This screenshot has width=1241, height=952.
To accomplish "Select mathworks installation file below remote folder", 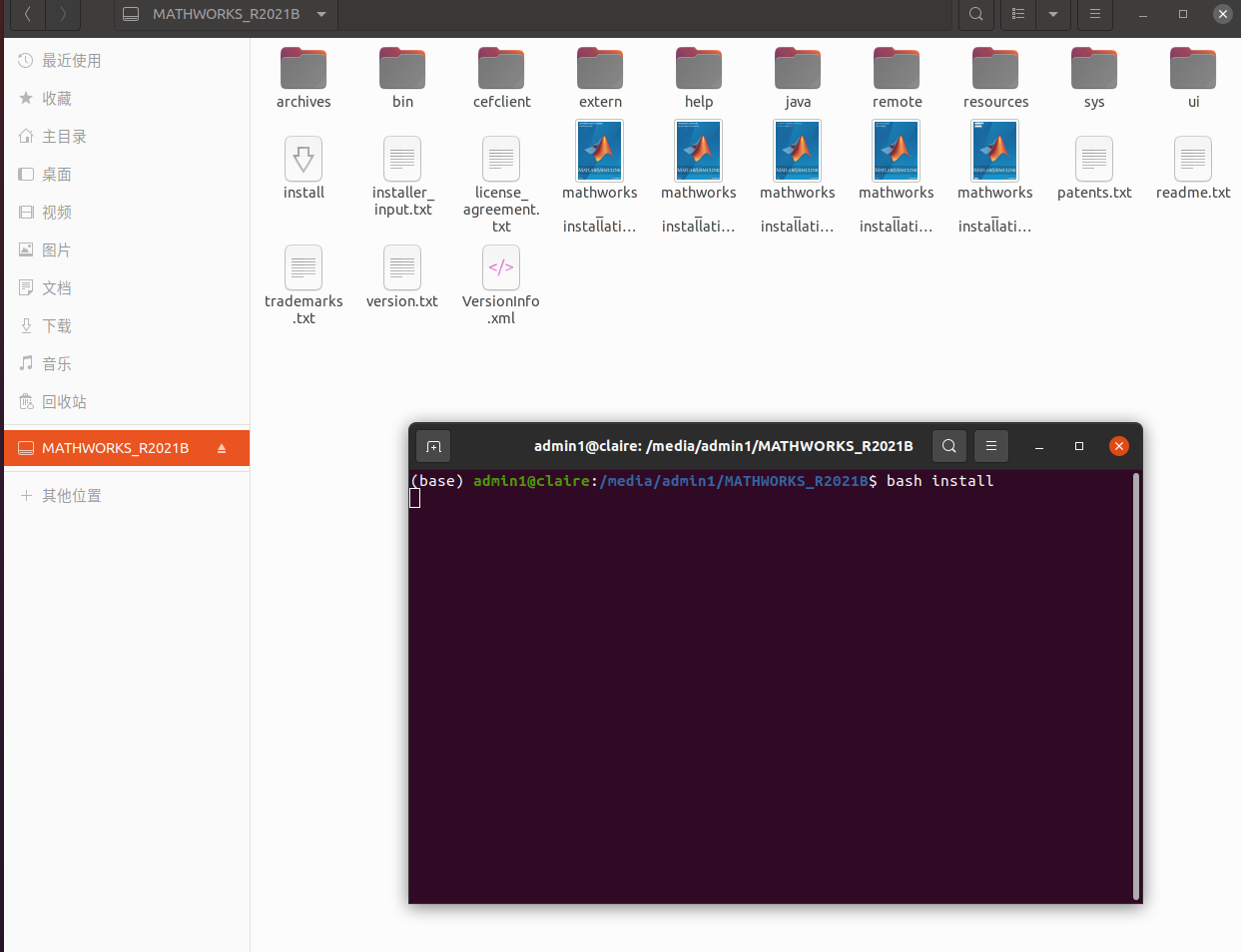I will coord(897,177).
